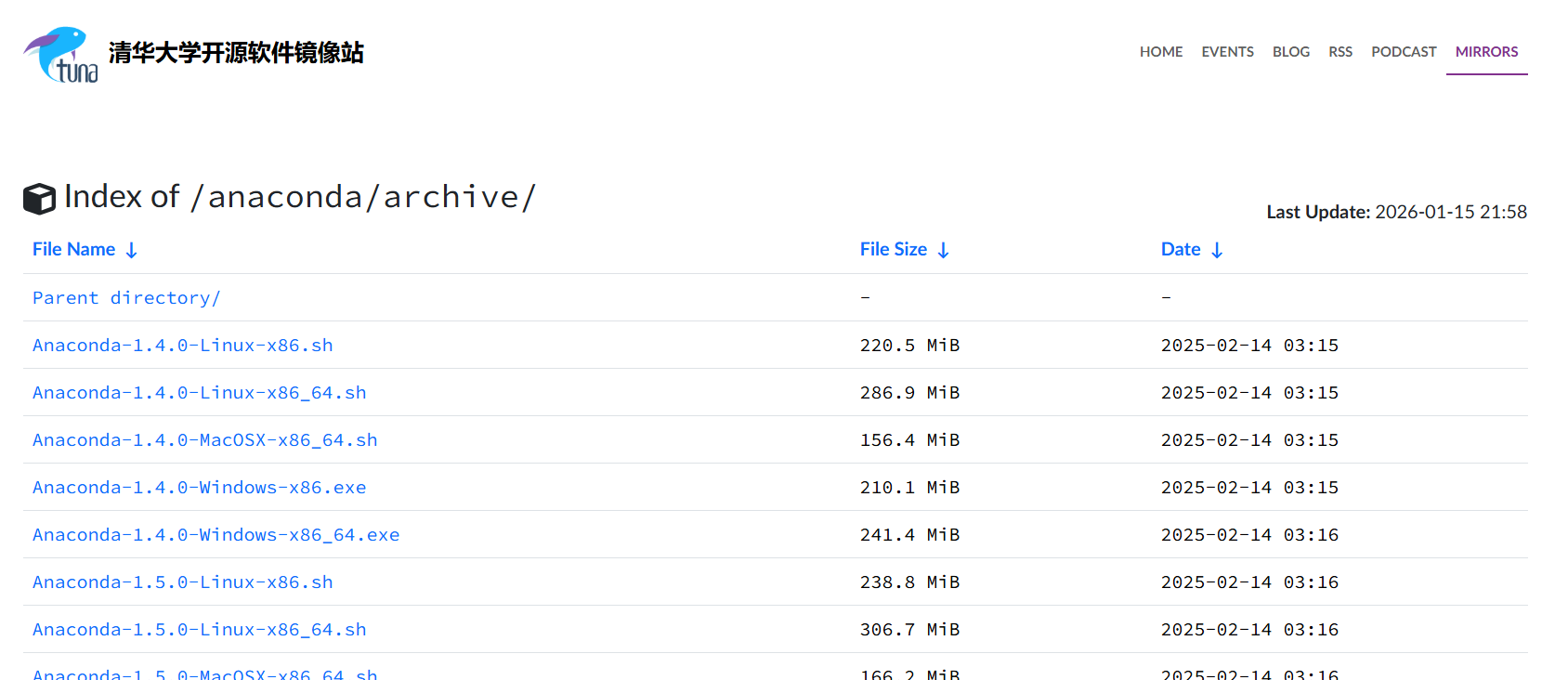Viewport: 1568px width, 680px height.
Task: Click the Date sort arrow icon
Action: pyautogui.click(x=1217, y=250)
